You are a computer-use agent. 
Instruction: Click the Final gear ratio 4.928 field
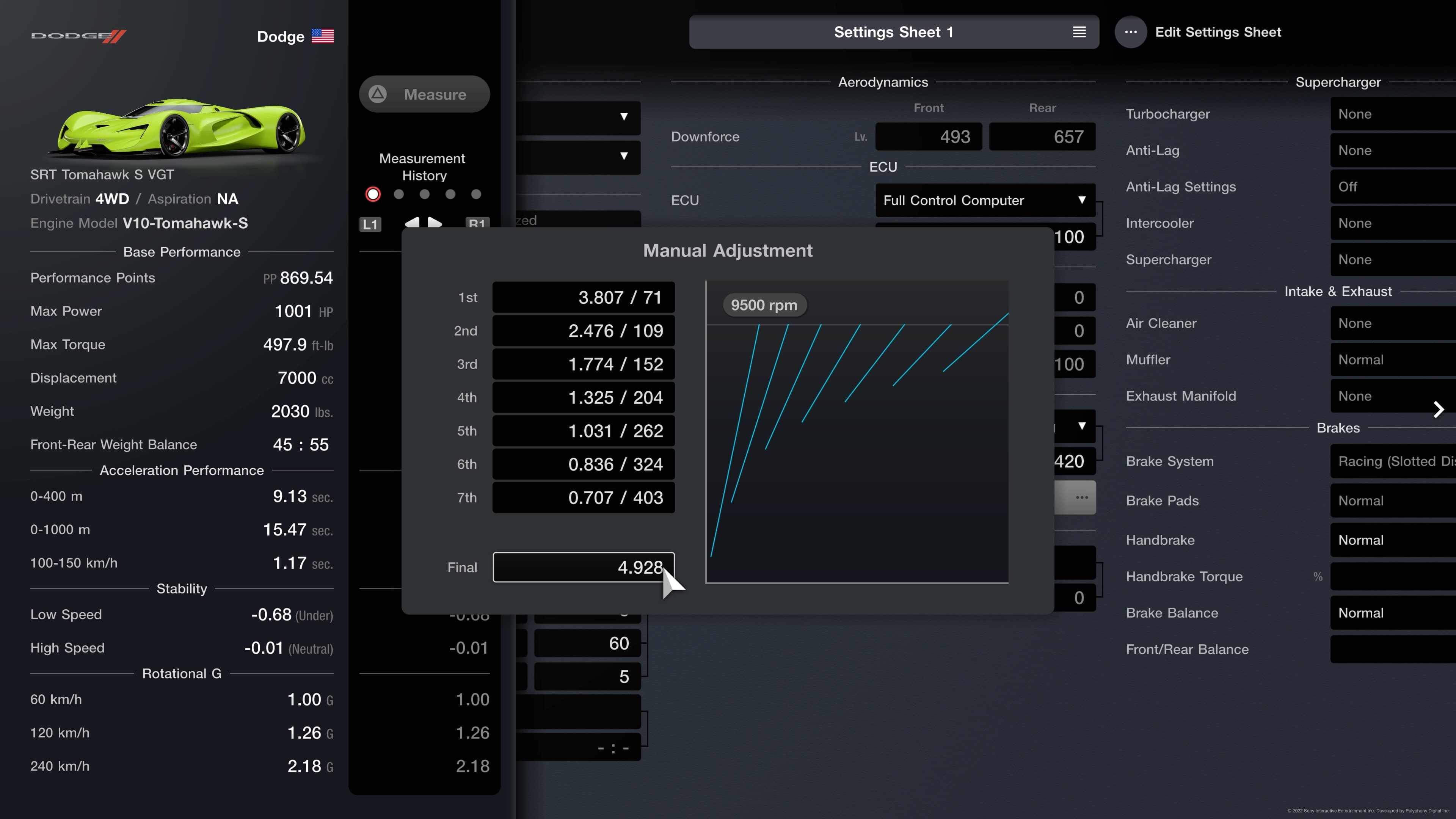pos(583,567)
